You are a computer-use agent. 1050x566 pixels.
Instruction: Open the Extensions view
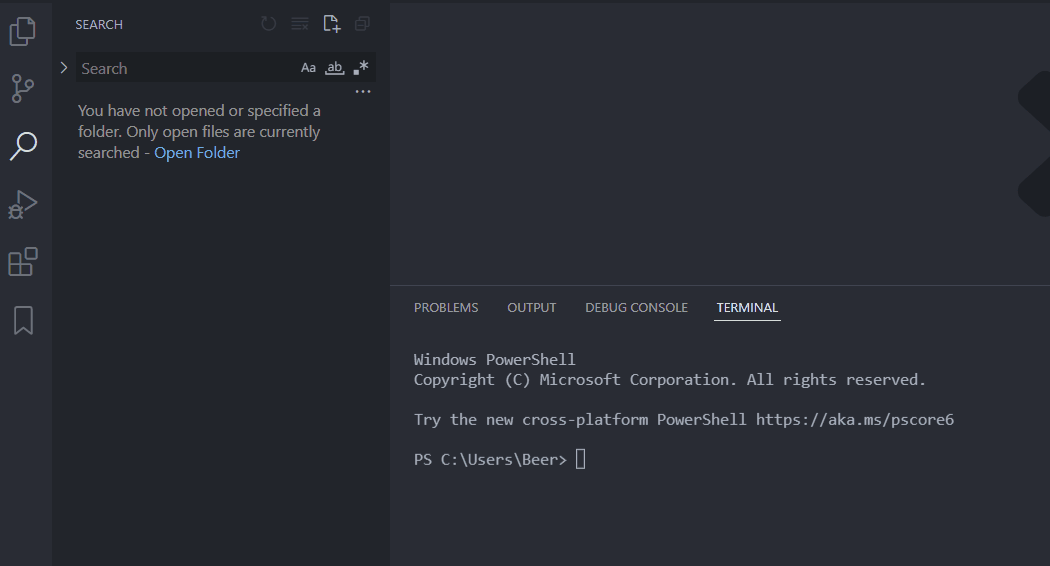[x=23, y=262]
